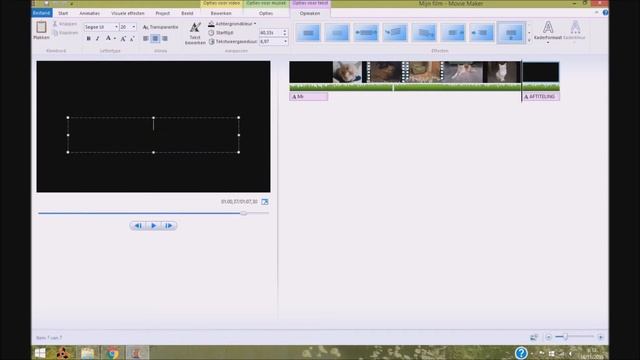Step to the next frame
Image resolution: width=640 pixels, height=360 pixels.
[169, 226]
